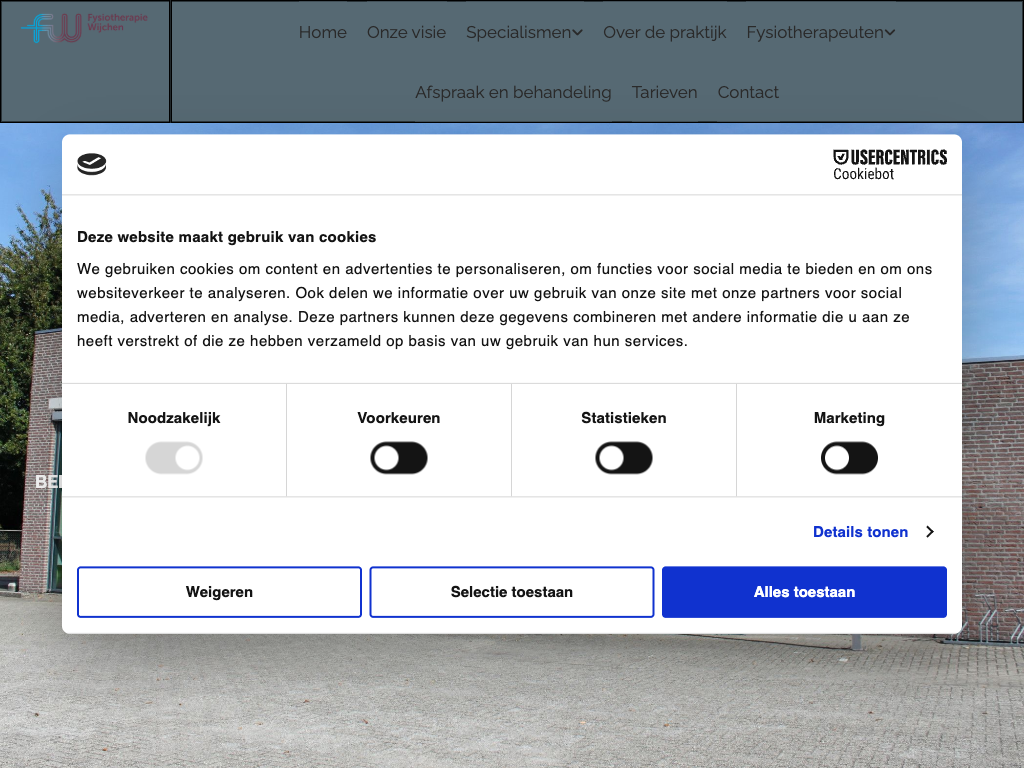This screenshot has height=768, width=1024.
Task: Turn on the Marketing cookie toggle
Action: click(x=849, y=459)
